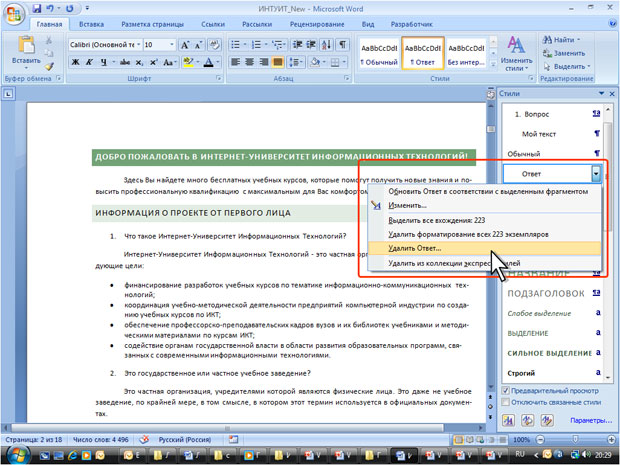Click the Increase Indent icon
This screenshot has height=465, width=620.
[x=311, y=45]
